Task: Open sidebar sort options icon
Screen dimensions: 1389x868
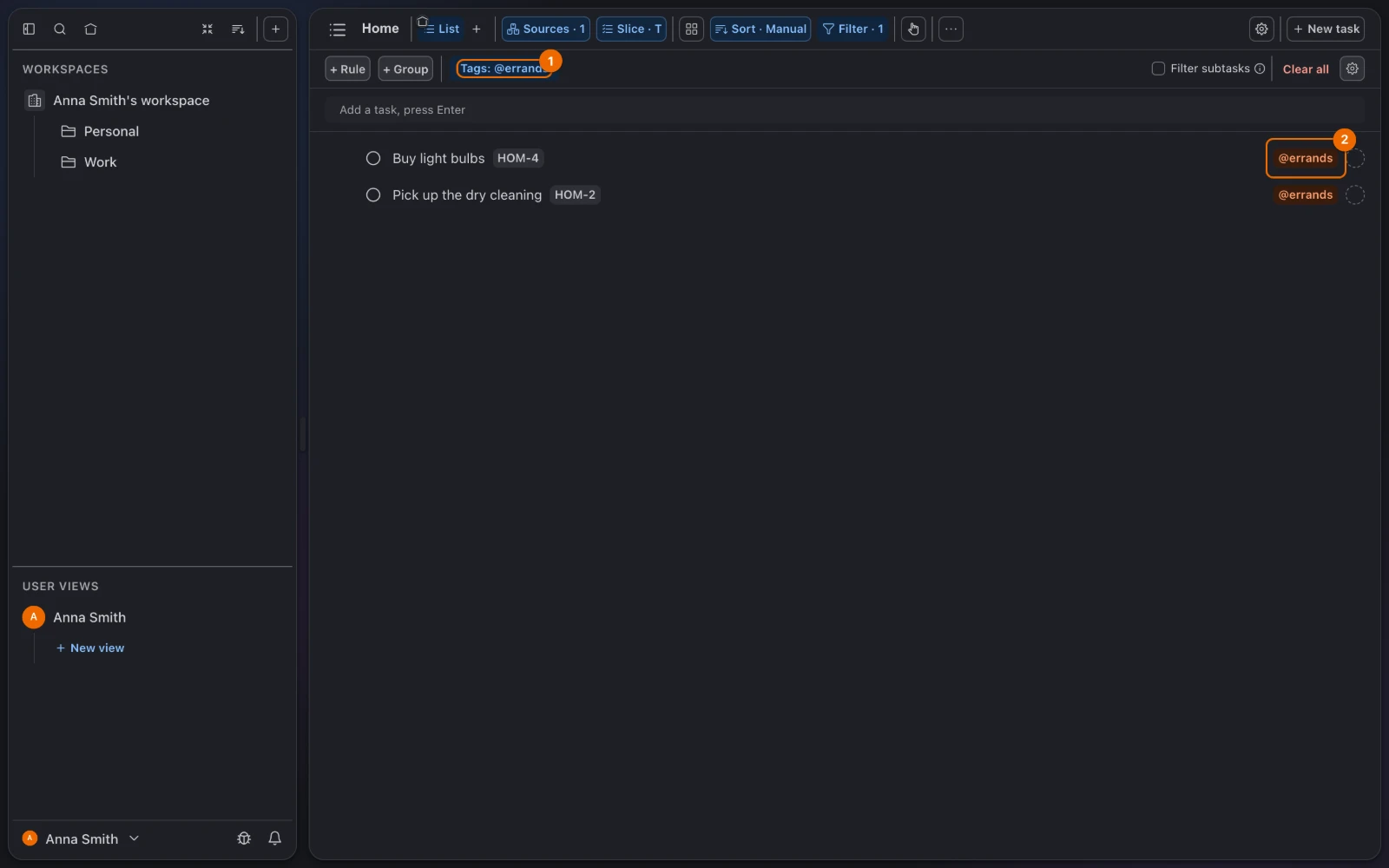Action: tap(238, 29)
